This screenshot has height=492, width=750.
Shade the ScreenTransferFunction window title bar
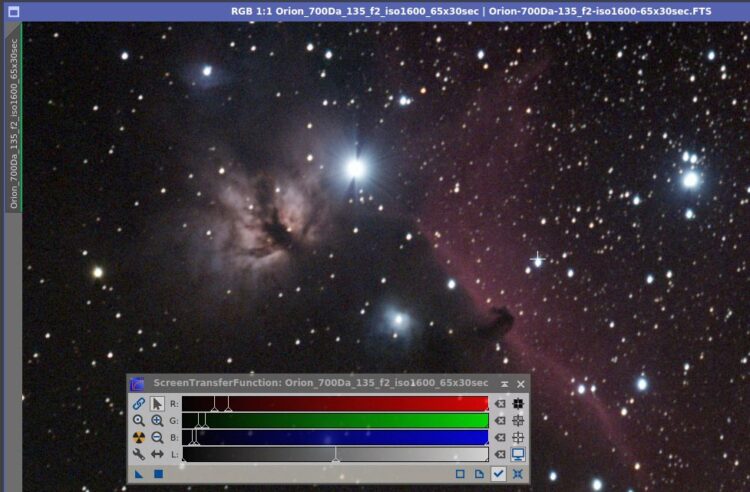point(504,384)
